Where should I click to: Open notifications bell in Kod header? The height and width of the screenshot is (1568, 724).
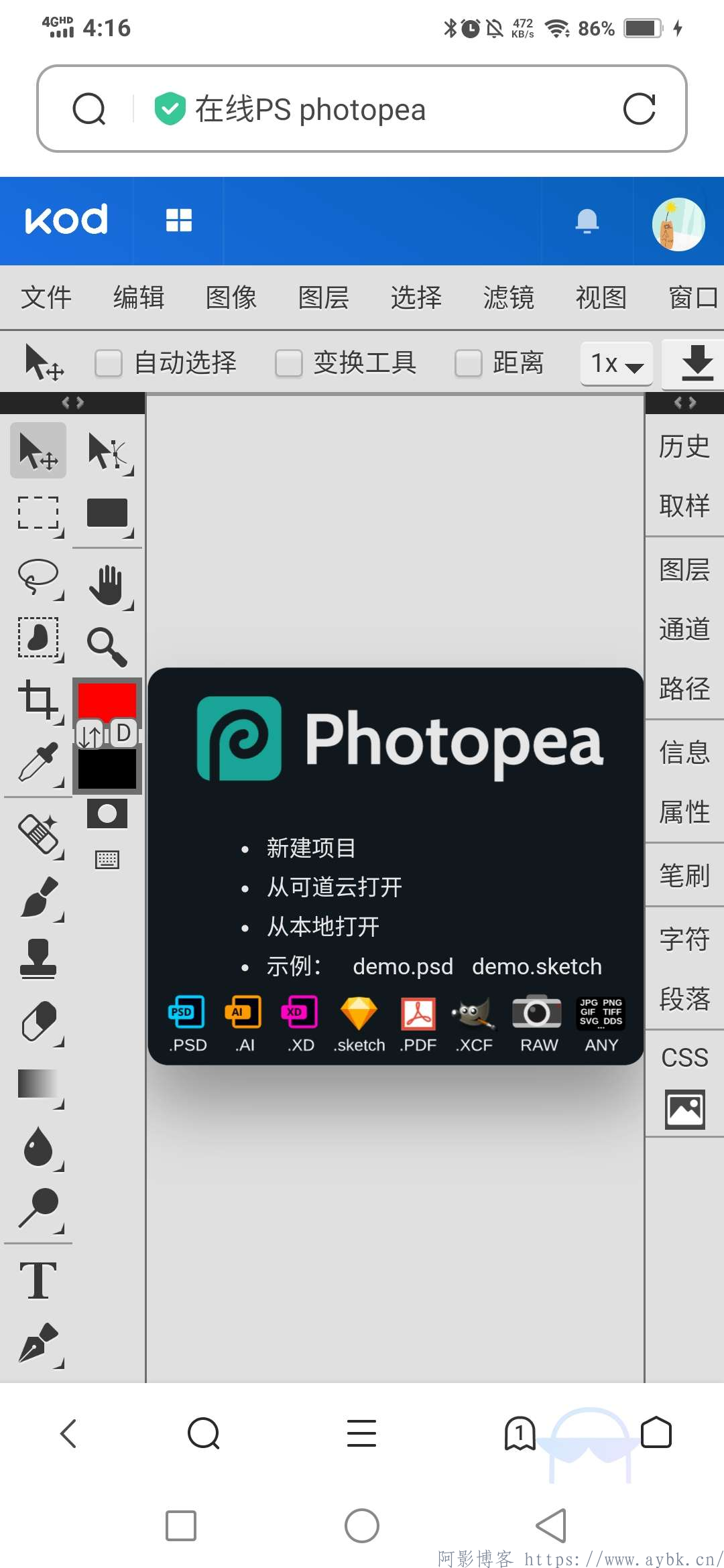pyautogui.click(x=587, y=220)
